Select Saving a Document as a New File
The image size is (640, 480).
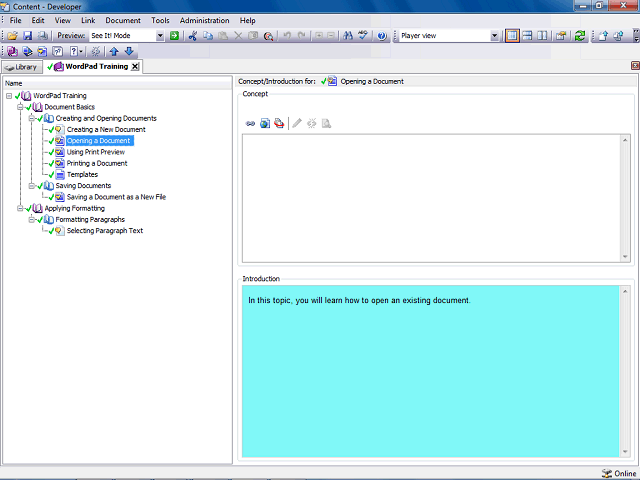coord(116,197)
